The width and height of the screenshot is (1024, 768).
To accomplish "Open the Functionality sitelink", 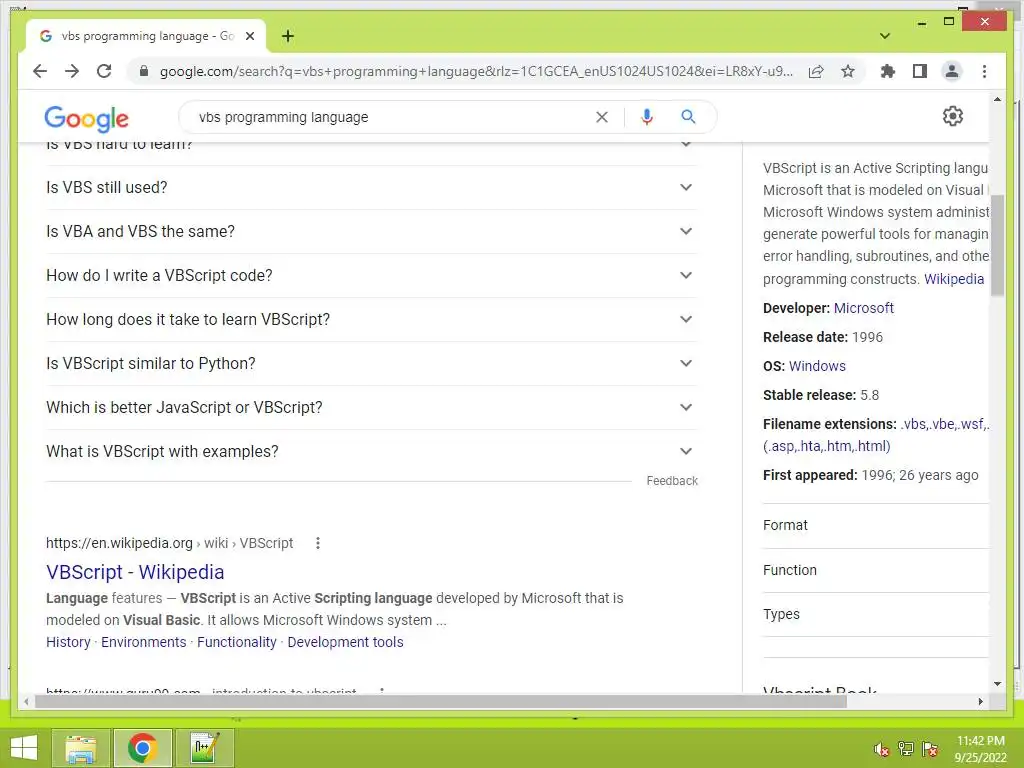I will point(237,643).
